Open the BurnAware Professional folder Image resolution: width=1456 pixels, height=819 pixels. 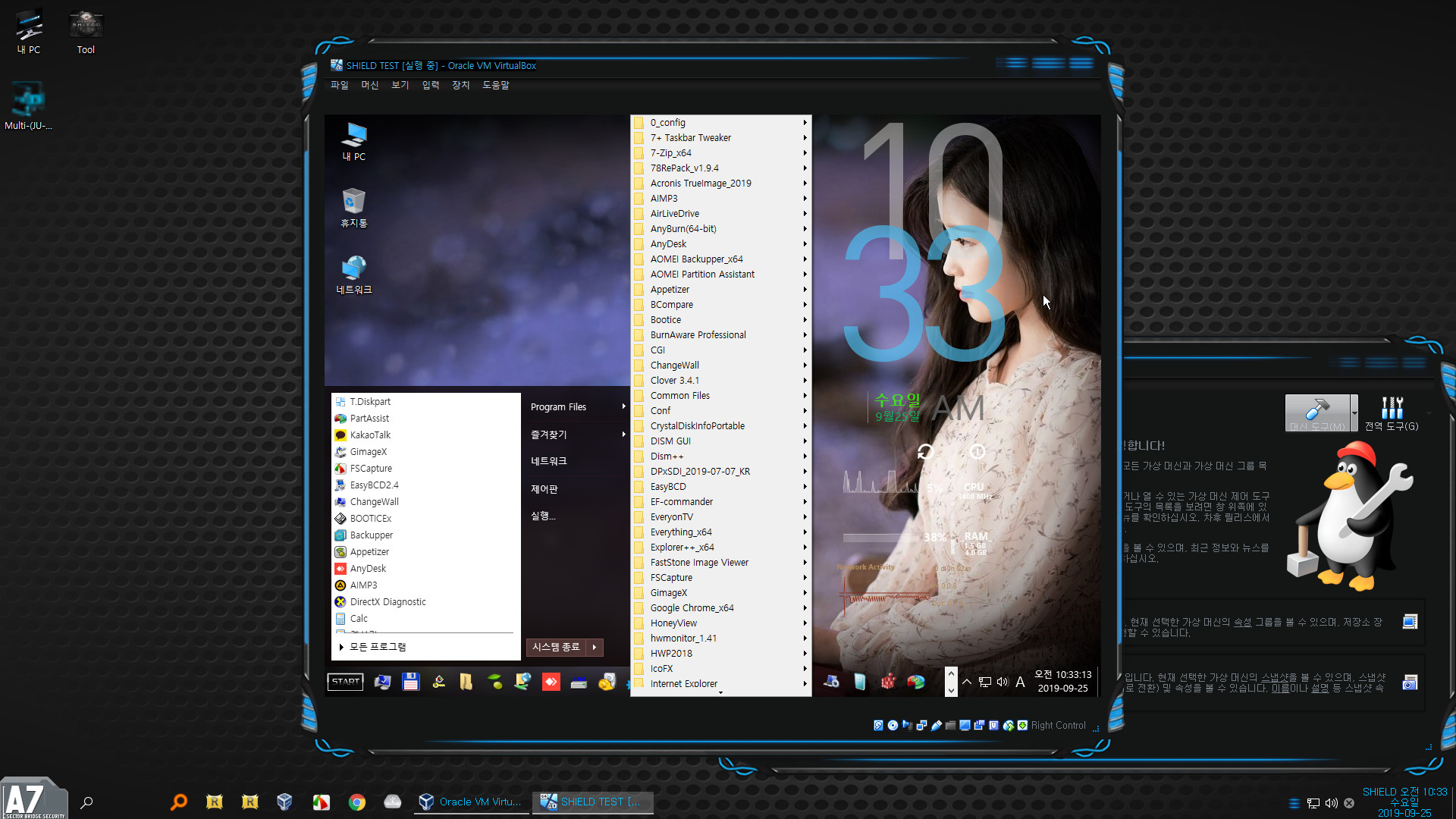[721, 335]
